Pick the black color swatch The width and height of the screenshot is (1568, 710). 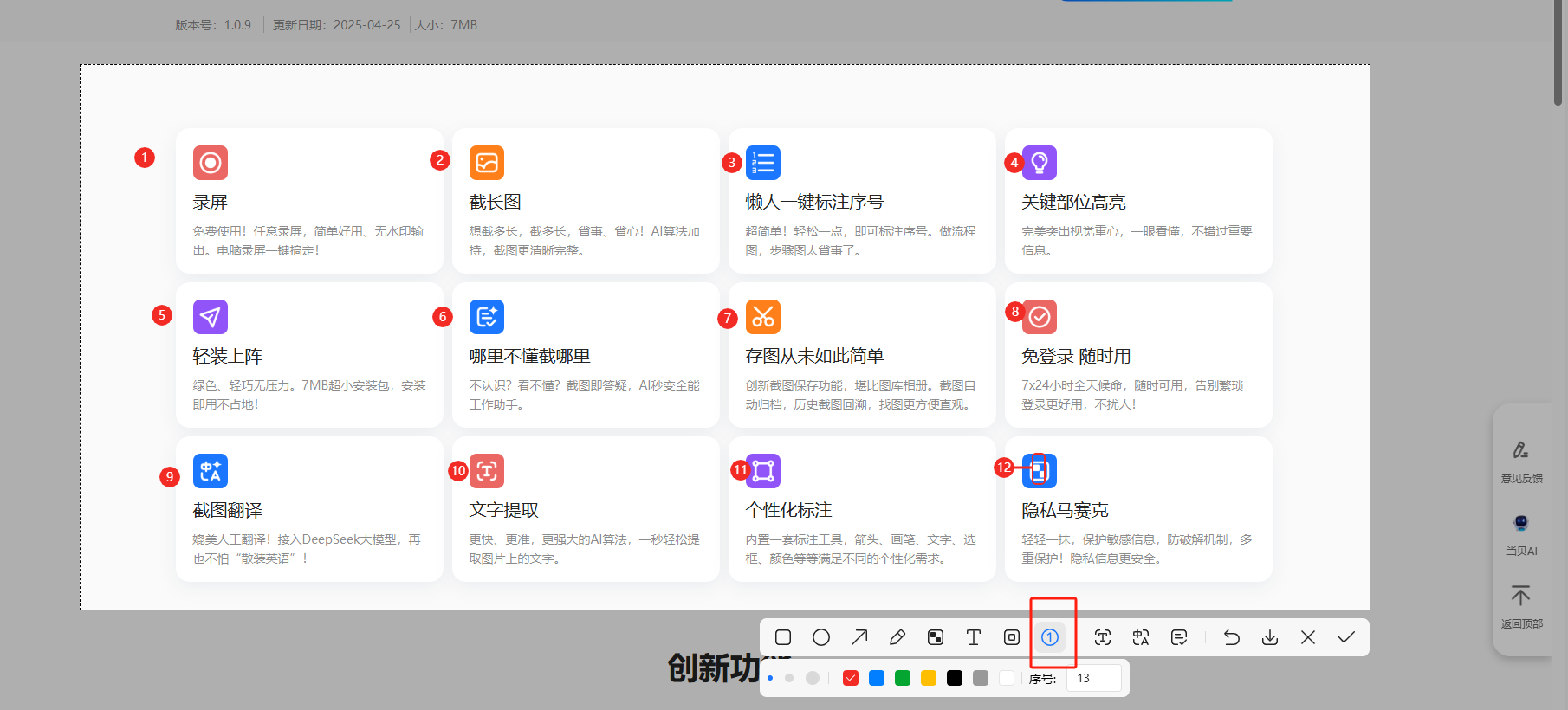[955, 678]
